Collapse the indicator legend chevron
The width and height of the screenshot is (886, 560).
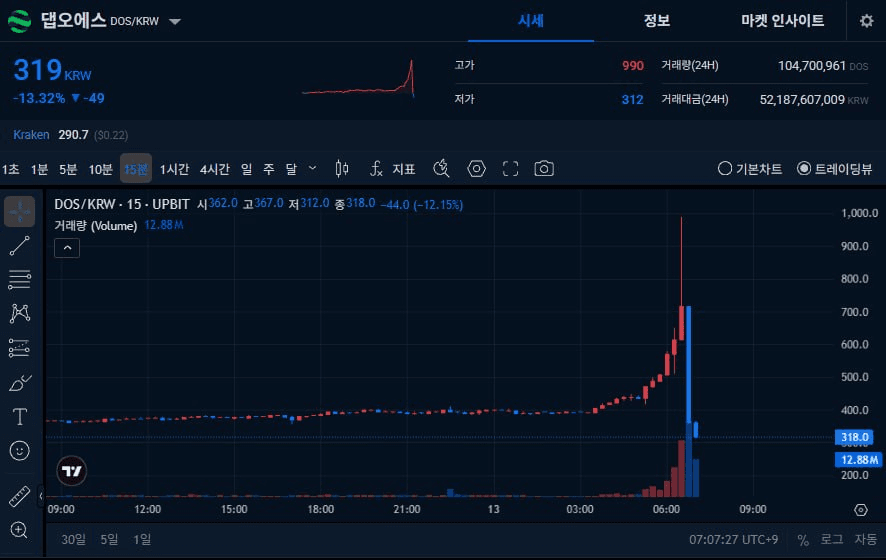[x=67, y=248]
